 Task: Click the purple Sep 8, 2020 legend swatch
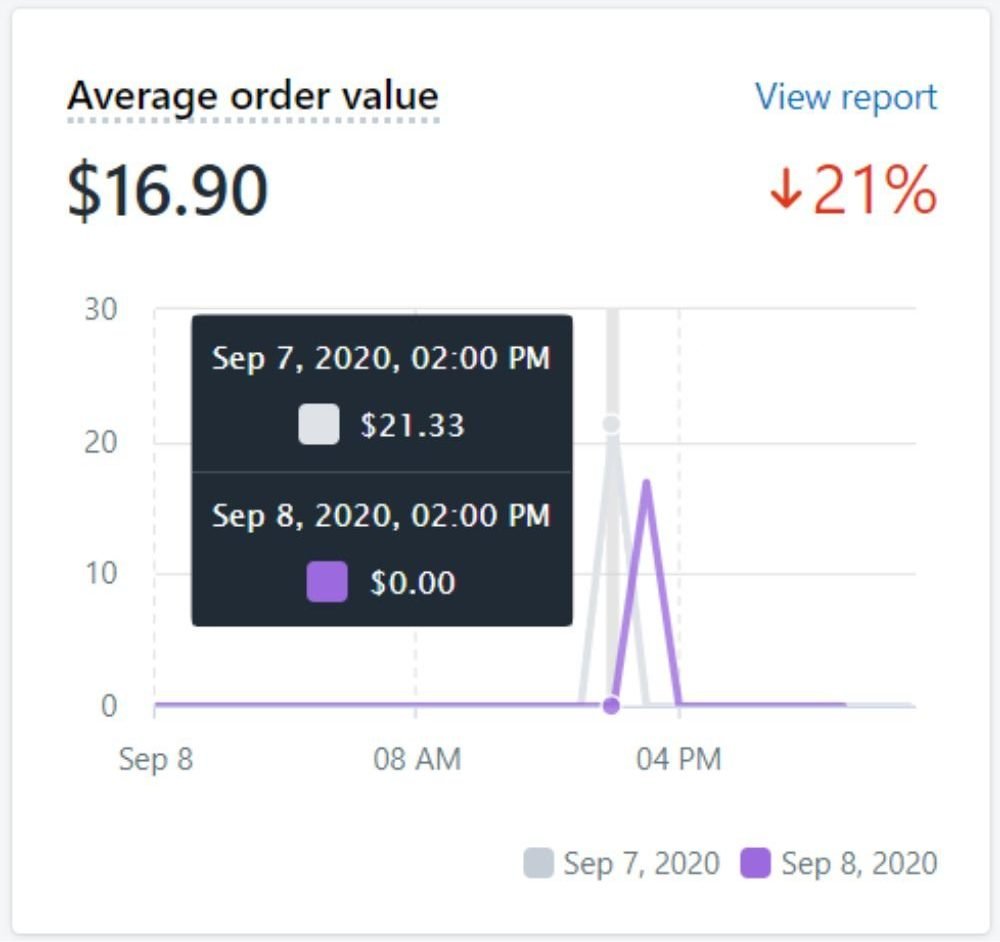coord(756,863)
